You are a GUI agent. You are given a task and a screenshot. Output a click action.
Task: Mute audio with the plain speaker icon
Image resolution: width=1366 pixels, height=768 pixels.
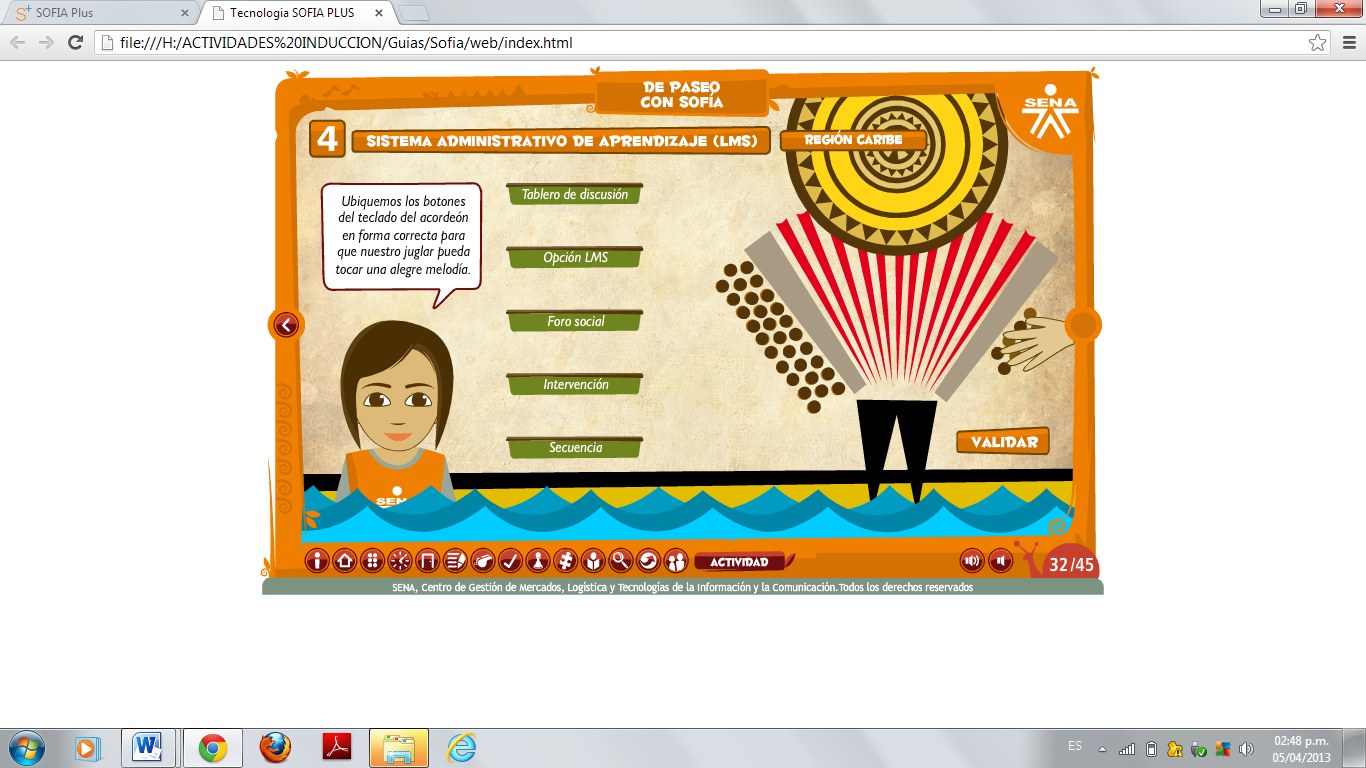(1000, 561)
